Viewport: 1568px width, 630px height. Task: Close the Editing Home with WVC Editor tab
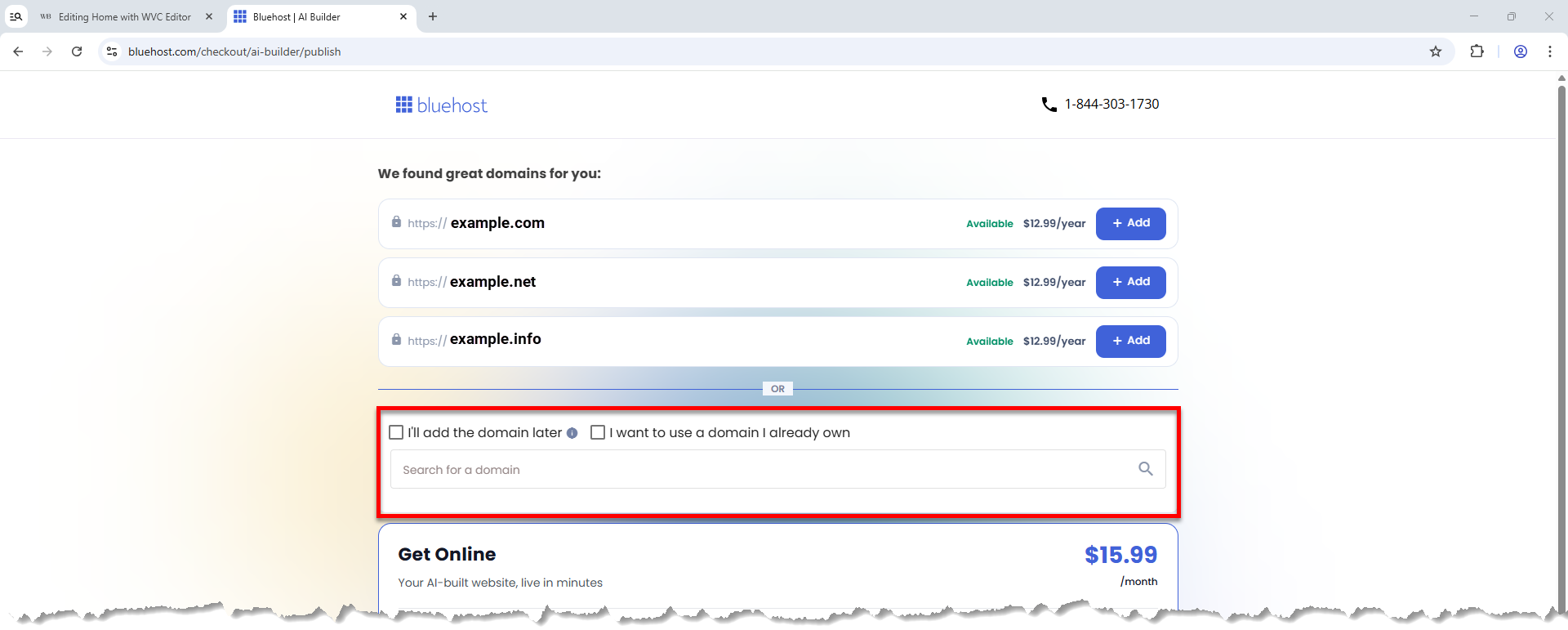[x=209, y=16]
